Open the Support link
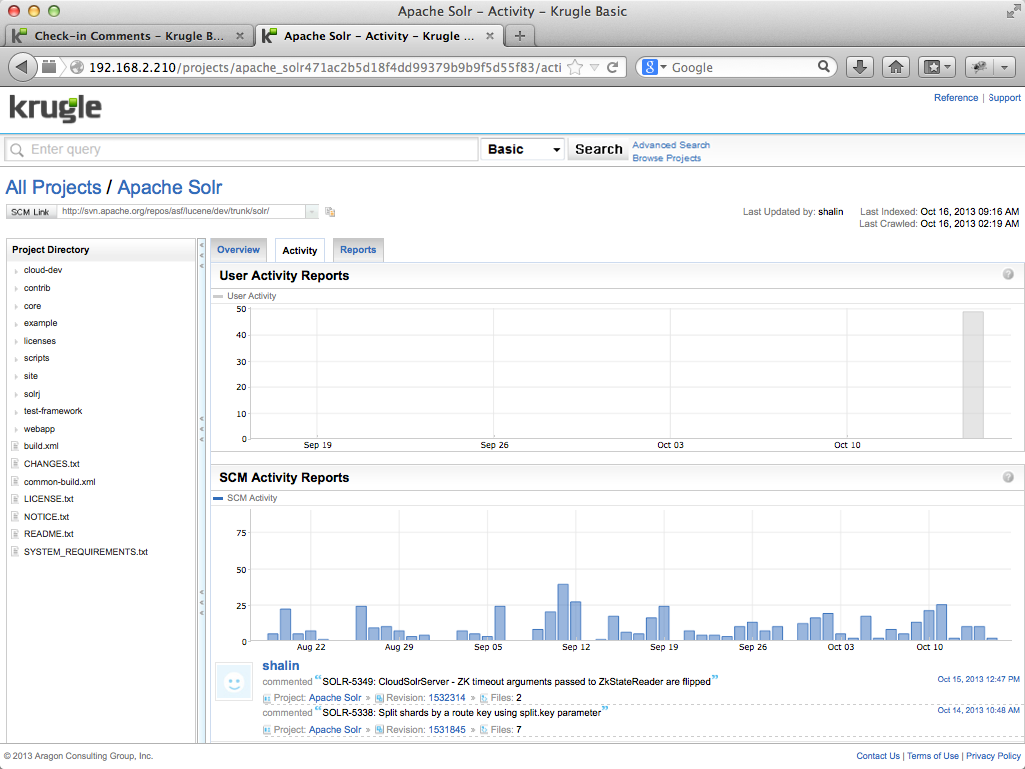Image resolution: width=1025 pixels, height=769 pixels. click(1004, 97)
